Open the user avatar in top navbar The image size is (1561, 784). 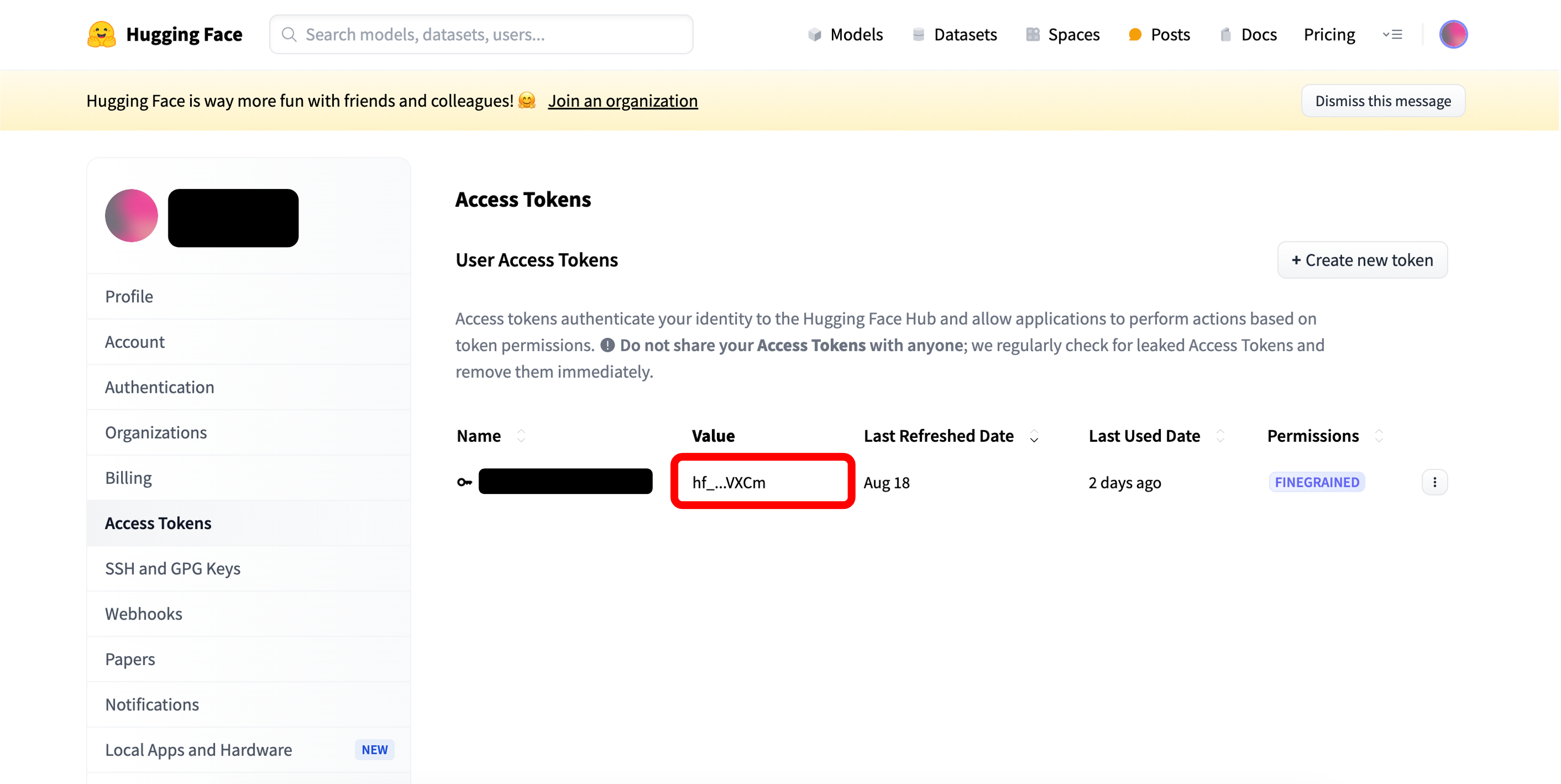point(1453,34)
